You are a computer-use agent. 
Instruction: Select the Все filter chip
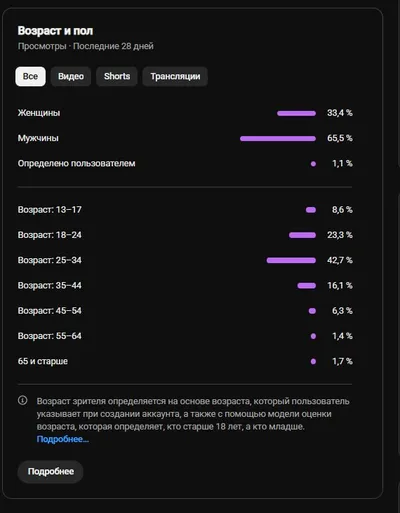(30, 76)
